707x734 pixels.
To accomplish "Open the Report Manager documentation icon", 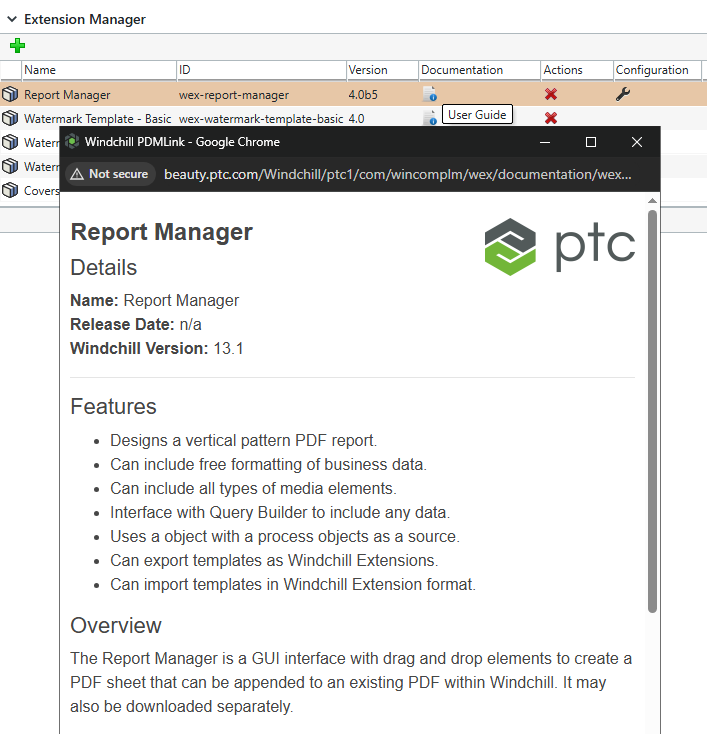I will click(429, 95).
